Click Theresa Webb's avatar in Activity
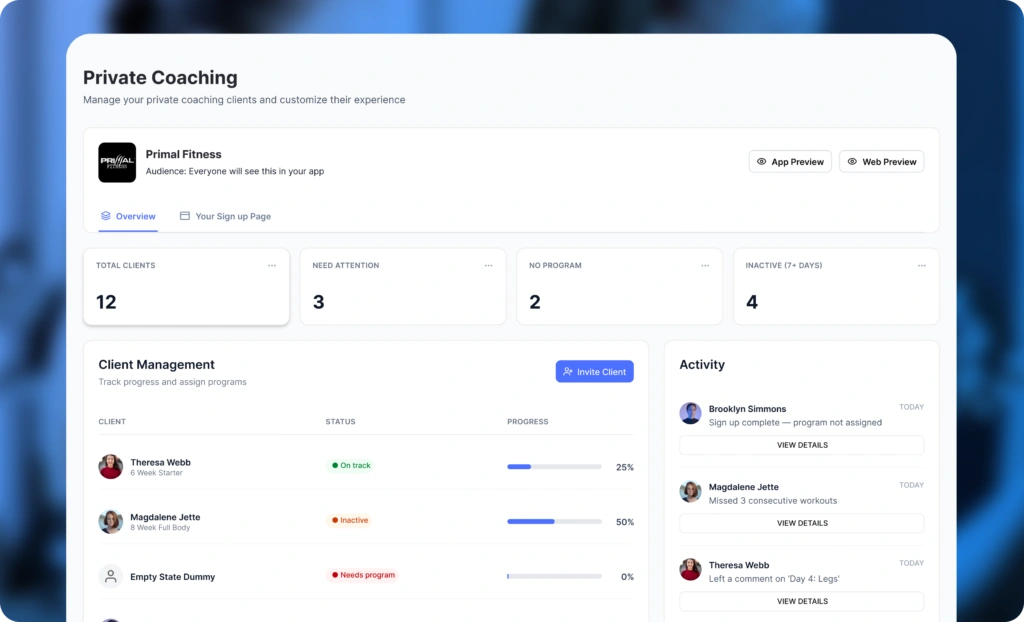 click(x=690, y=570)
